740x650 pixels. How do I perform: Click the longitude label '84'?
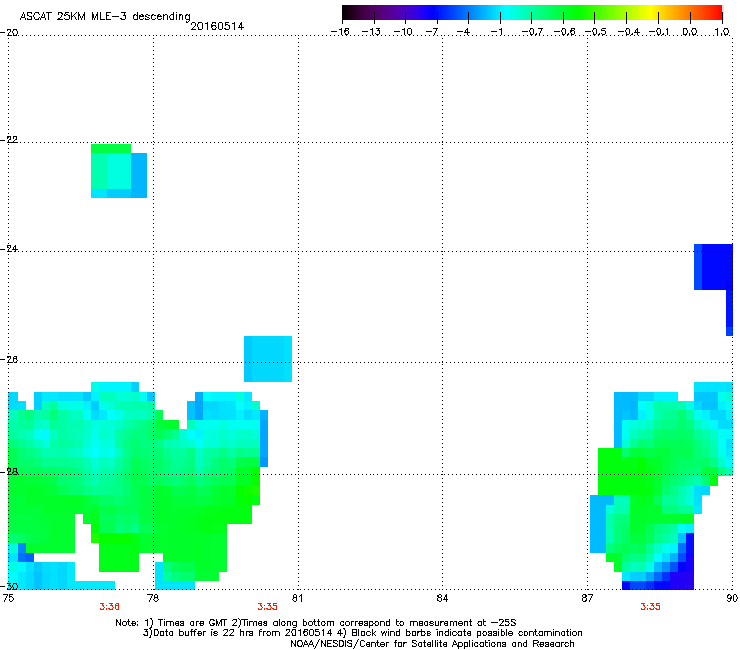coord(442,598)
